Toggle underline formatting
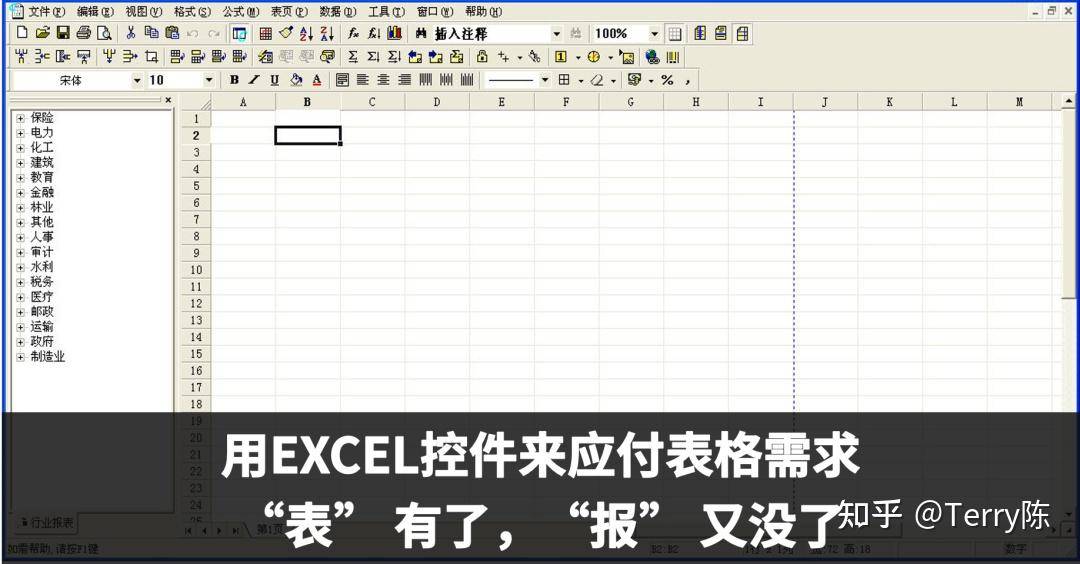 275,80
